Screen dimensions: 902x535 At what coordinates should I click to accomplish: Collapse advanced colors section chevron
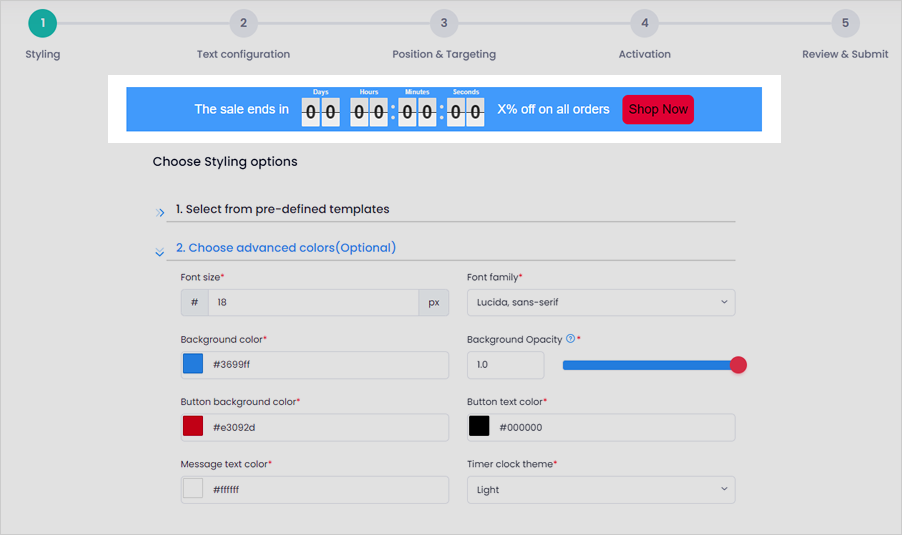tap(160, 252)
